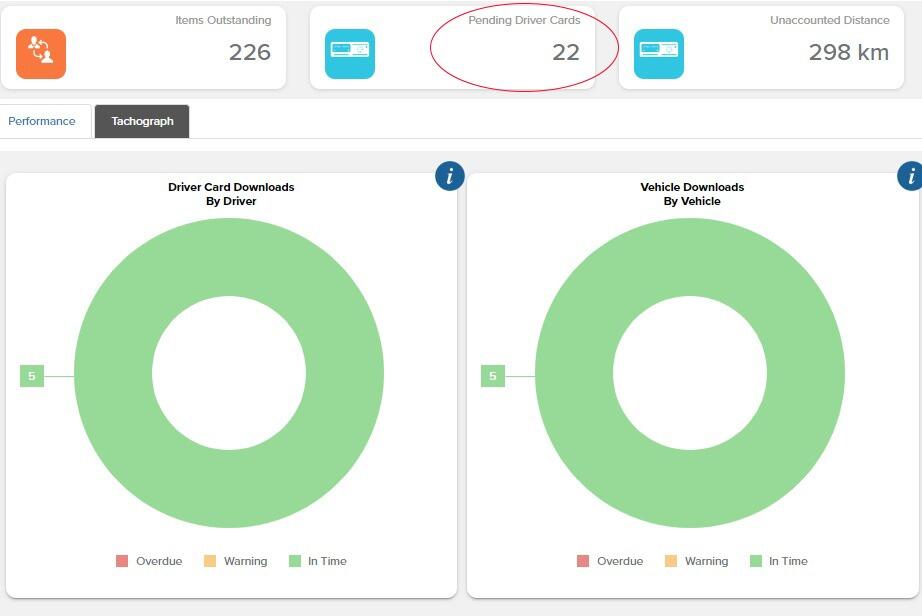This screenshot has height=616, width=922.
Task: Toggle In Time legend in Driver Card chart
Action: (318, 561)
